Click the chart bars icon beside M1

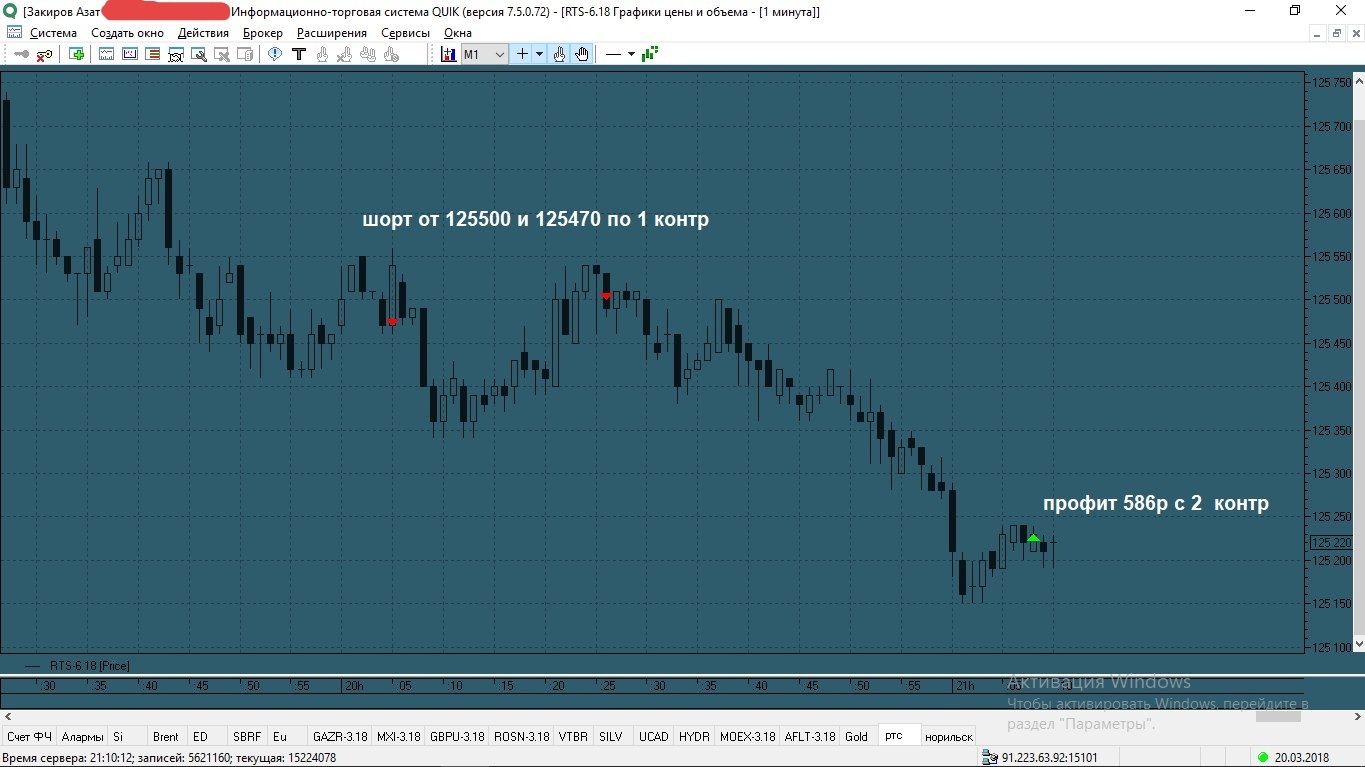[448, 54]
